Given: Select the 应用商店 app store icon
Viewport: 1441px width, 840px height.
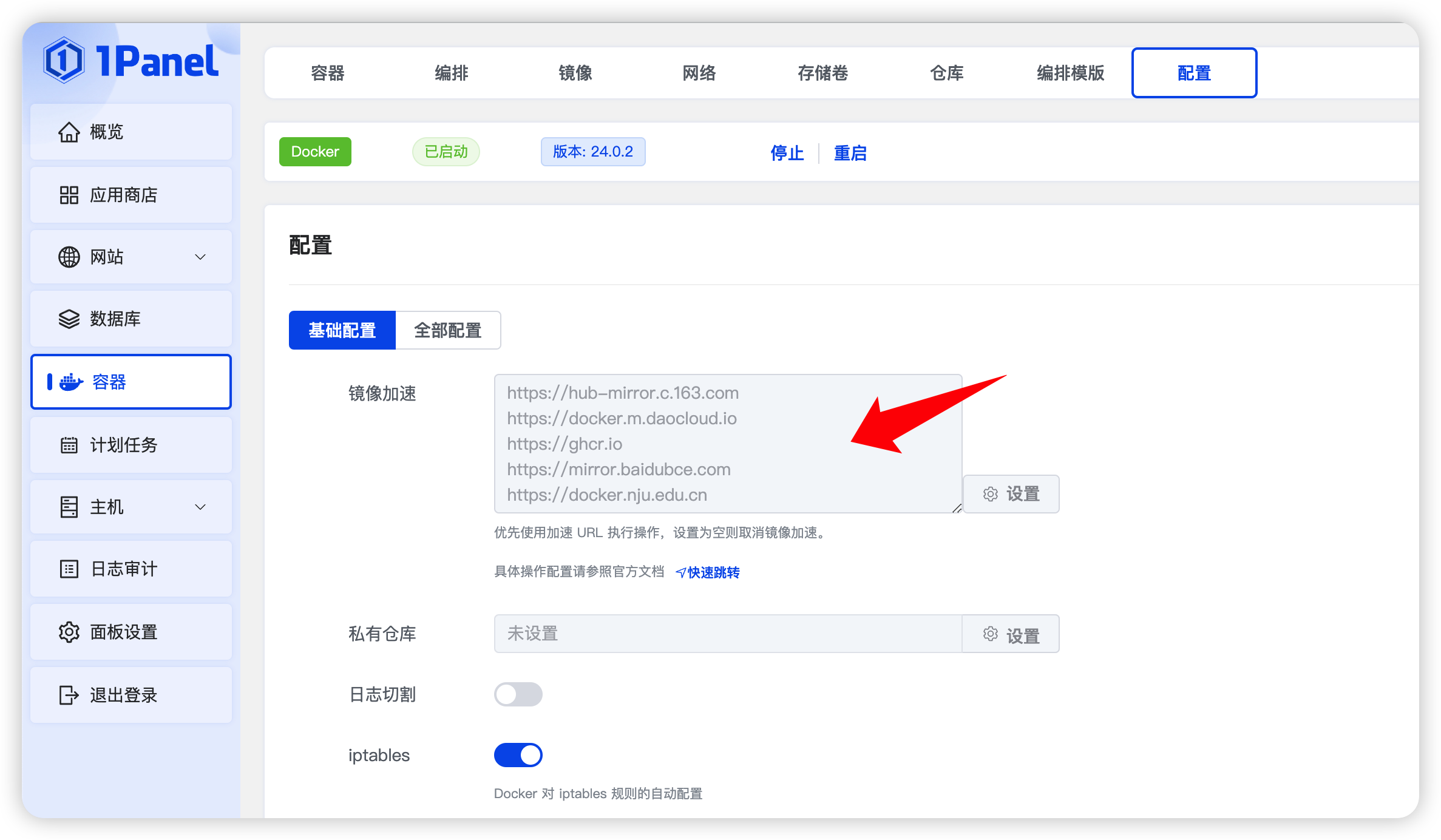Looking at the screenshot, I should click(69, 195).
